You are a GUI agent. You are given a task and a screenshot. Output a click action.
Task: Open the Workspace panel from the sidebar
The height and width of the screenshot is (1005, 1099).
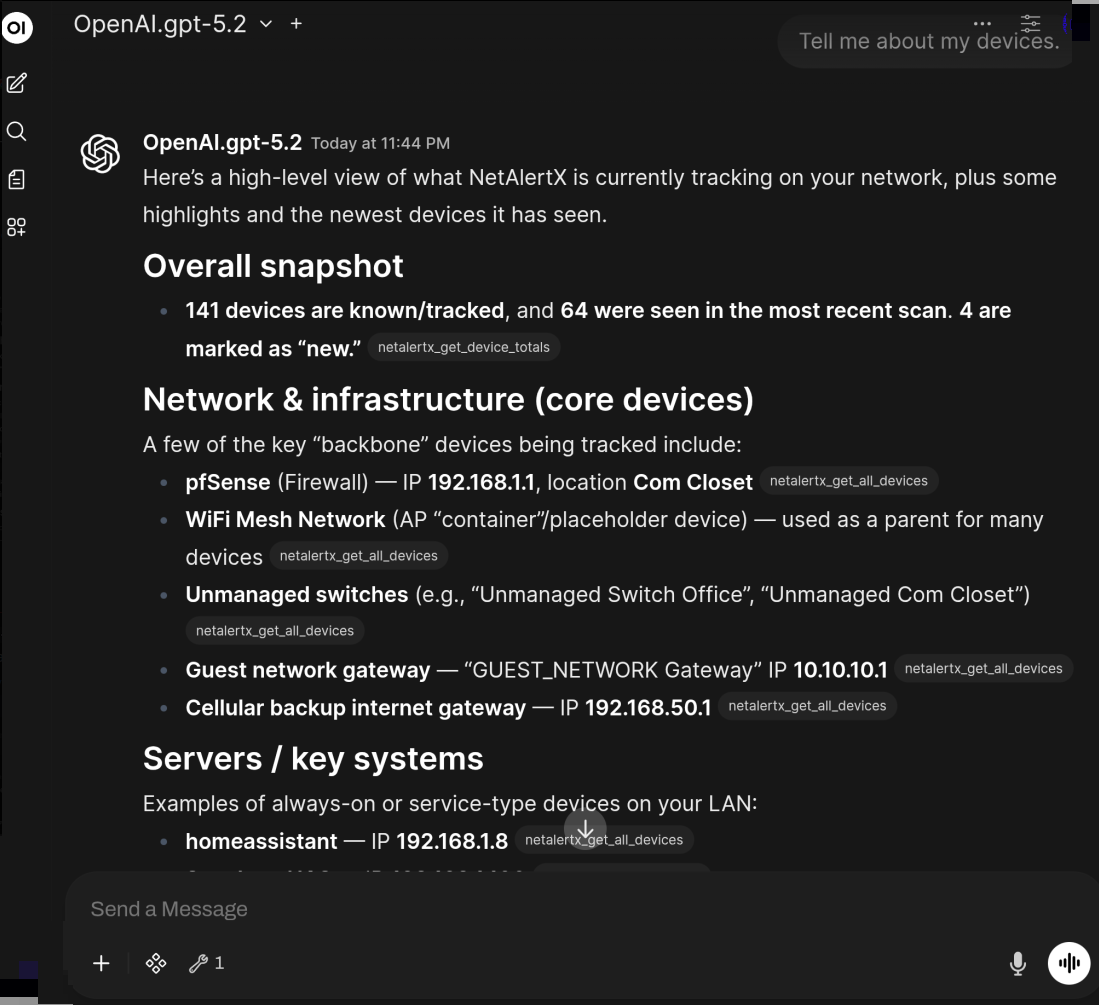point(16,227)
